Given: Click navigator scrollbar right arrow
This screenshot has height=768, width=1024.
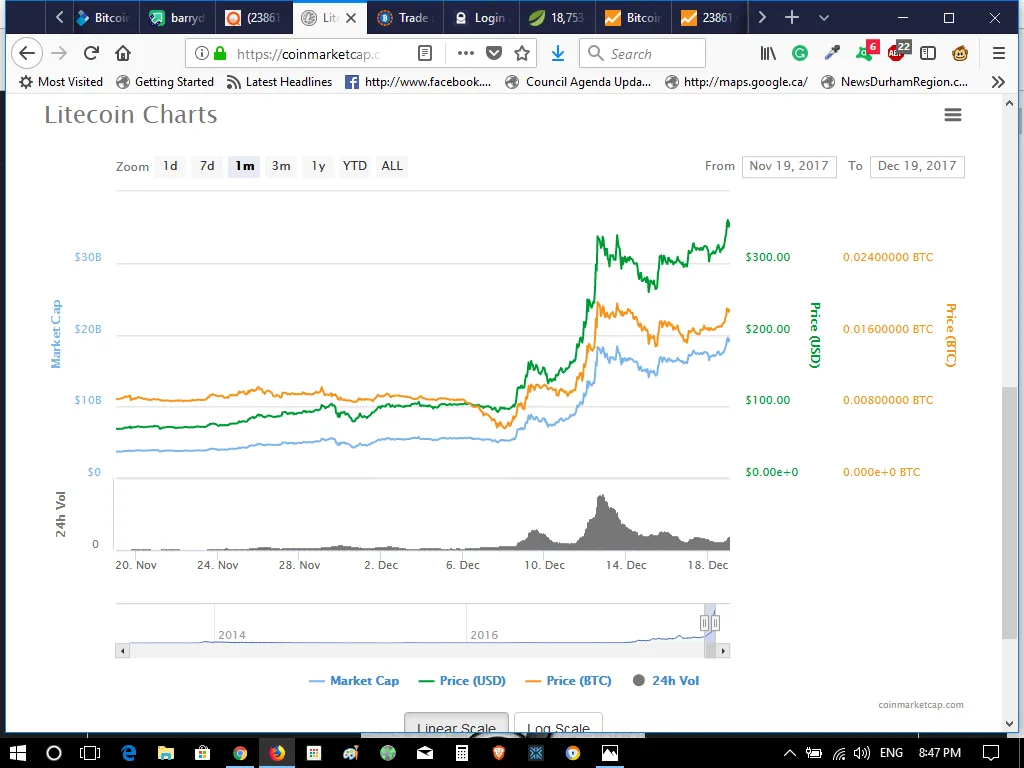Looking at the screenshot, I should pos(723,650).
